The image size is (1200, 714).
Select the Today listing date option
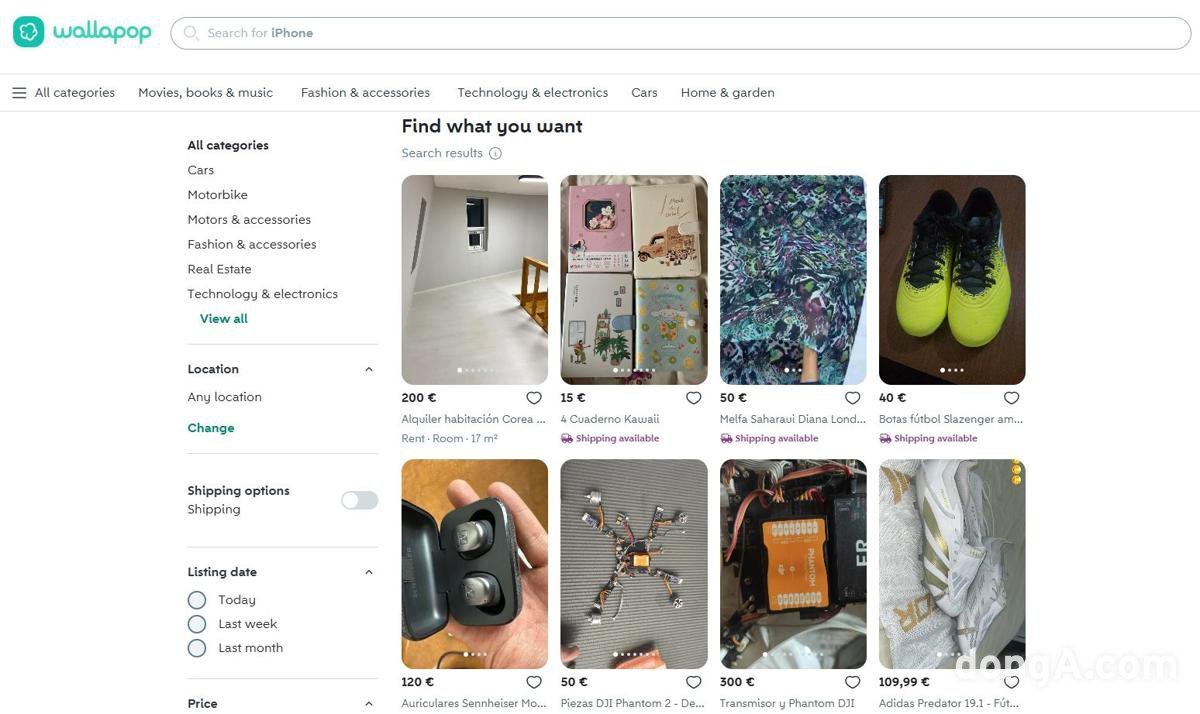(197, 600)
